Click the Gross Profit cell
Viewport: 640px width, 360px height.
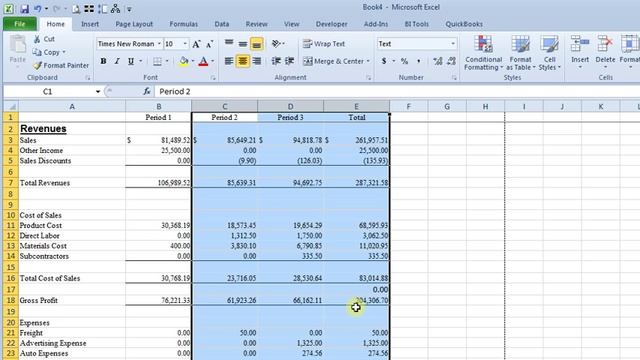pyautogui.click(x=72, y=300)
